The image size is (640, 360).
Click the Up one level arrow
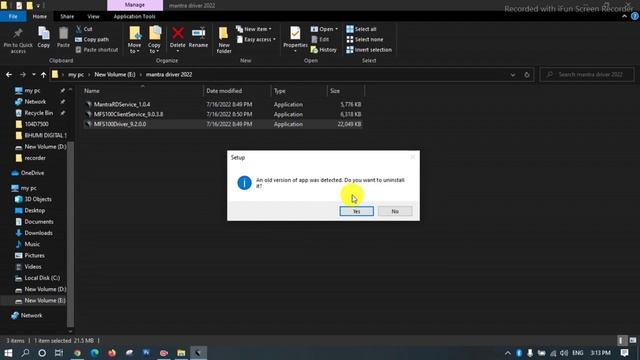pos(43,75)
